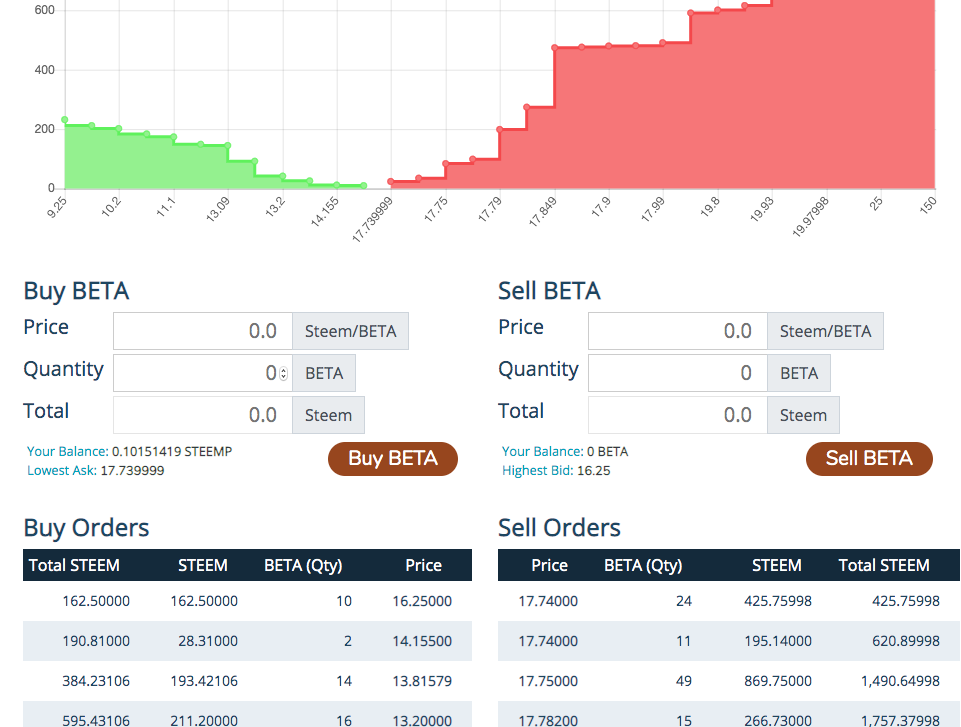This screenshot has height=727, width=961.
Task: Click the Highest Bid link
Action: pyautogui.click(x=537, y=471)
